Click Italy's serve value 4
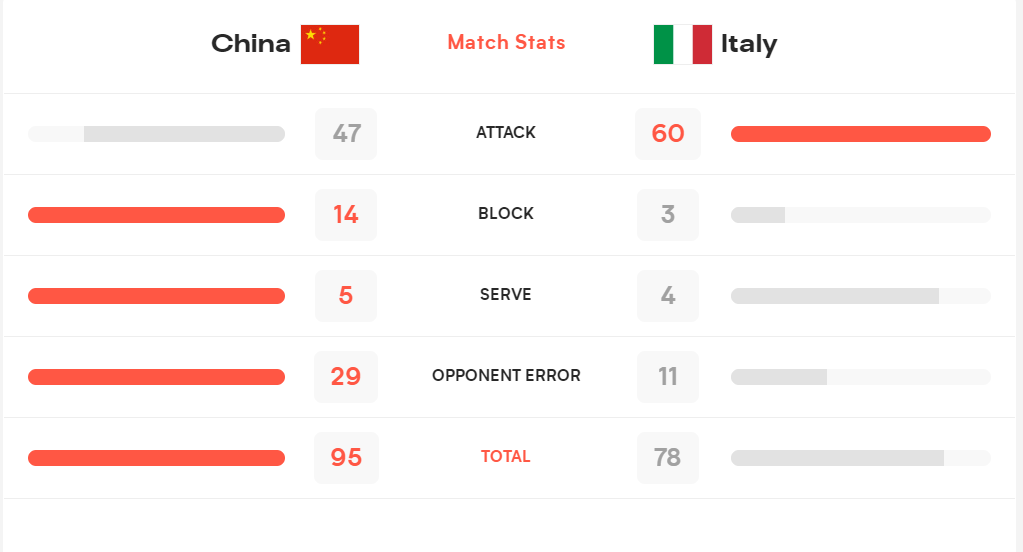The width and height of the screenshot is (1023, 552). point(667,296)
